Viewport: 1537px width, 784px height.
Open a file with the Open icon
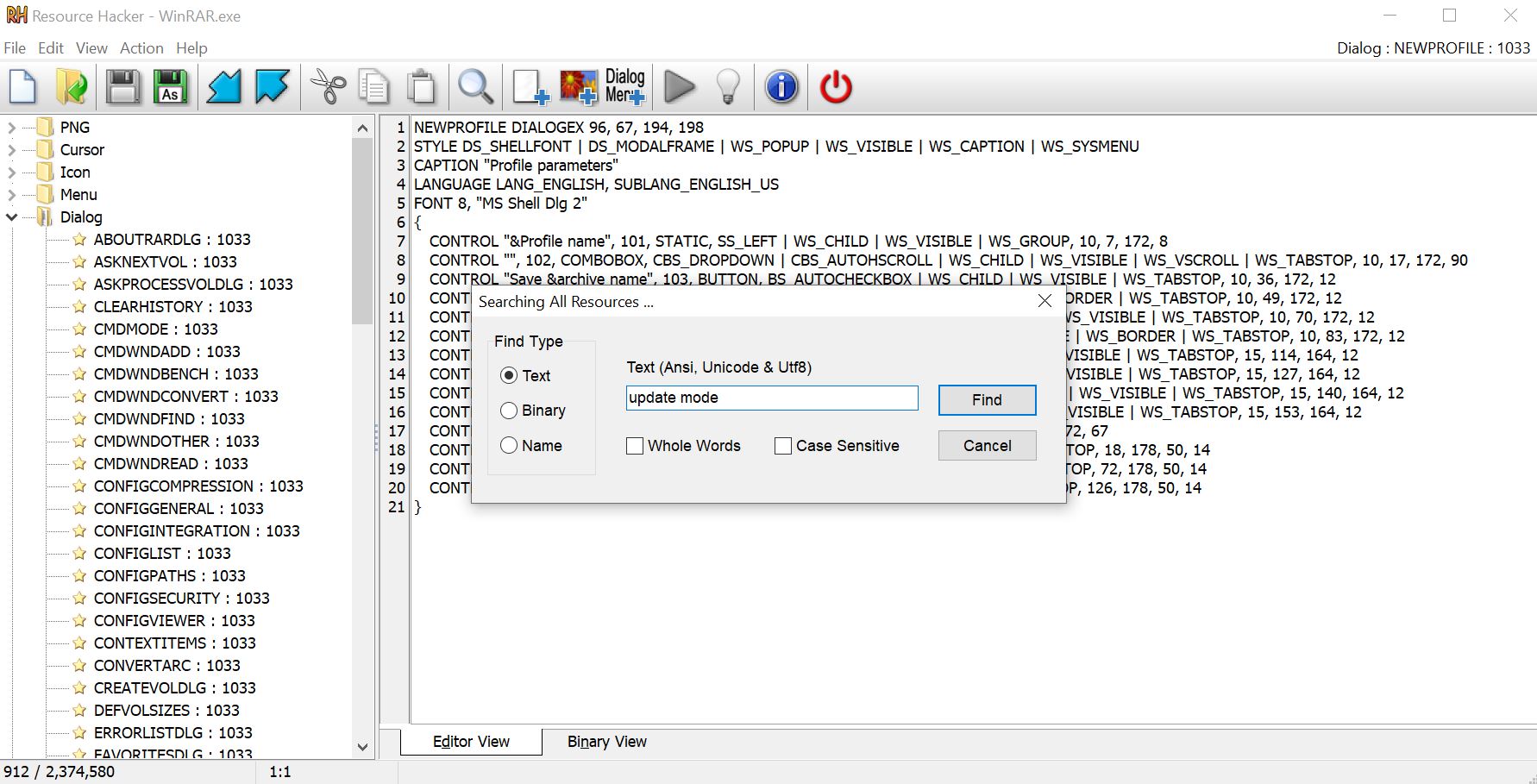(72, 86)
